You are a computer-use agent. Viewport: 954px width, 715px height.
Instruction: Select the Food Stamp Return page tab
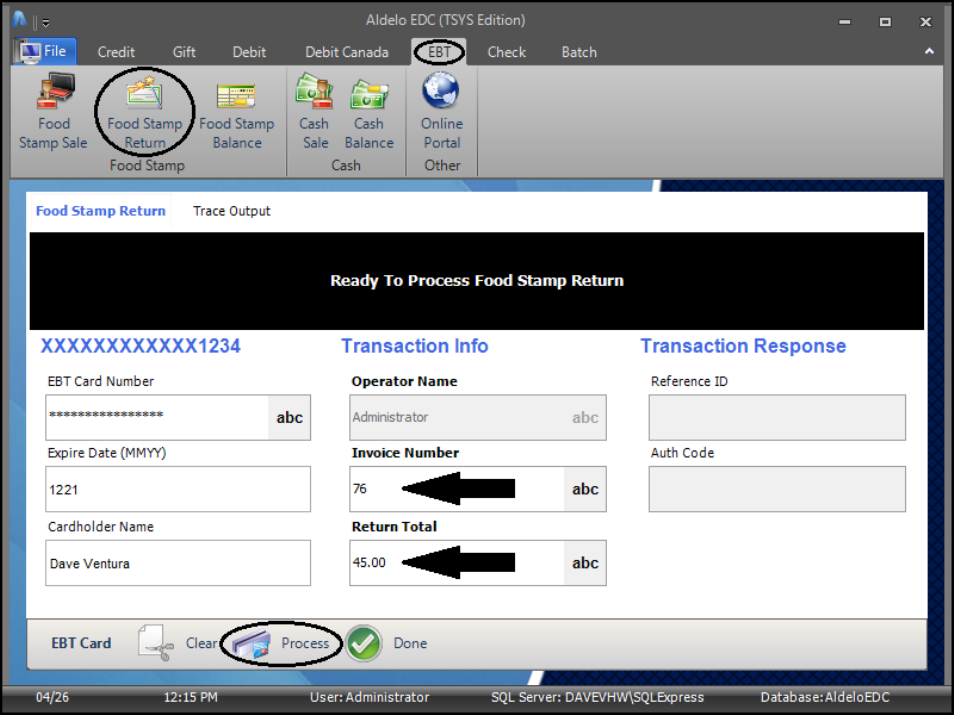100,211
